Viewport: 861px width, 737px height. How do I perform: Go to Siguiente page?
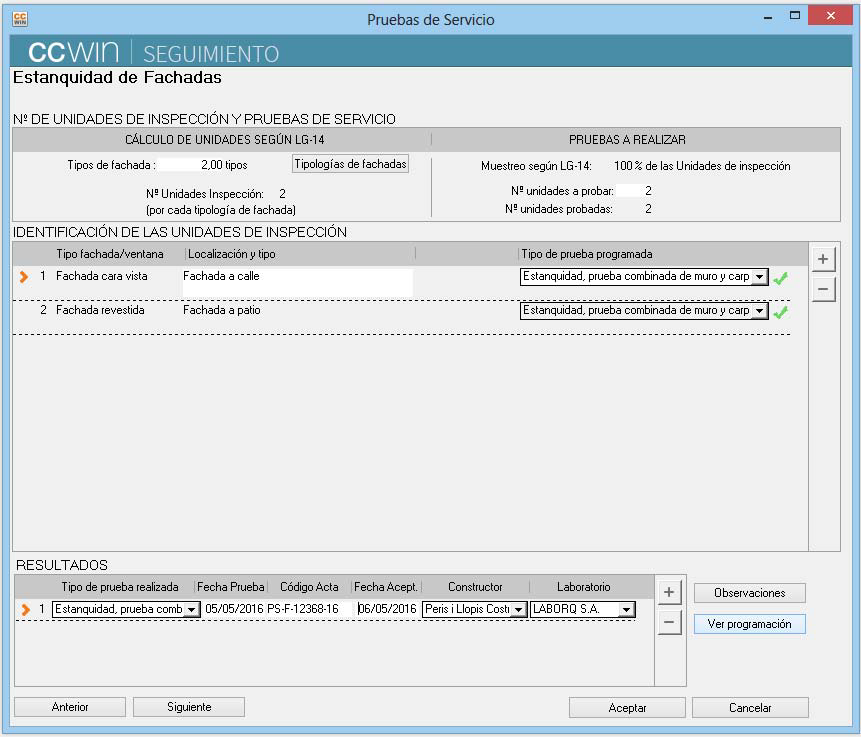(189, 707)
